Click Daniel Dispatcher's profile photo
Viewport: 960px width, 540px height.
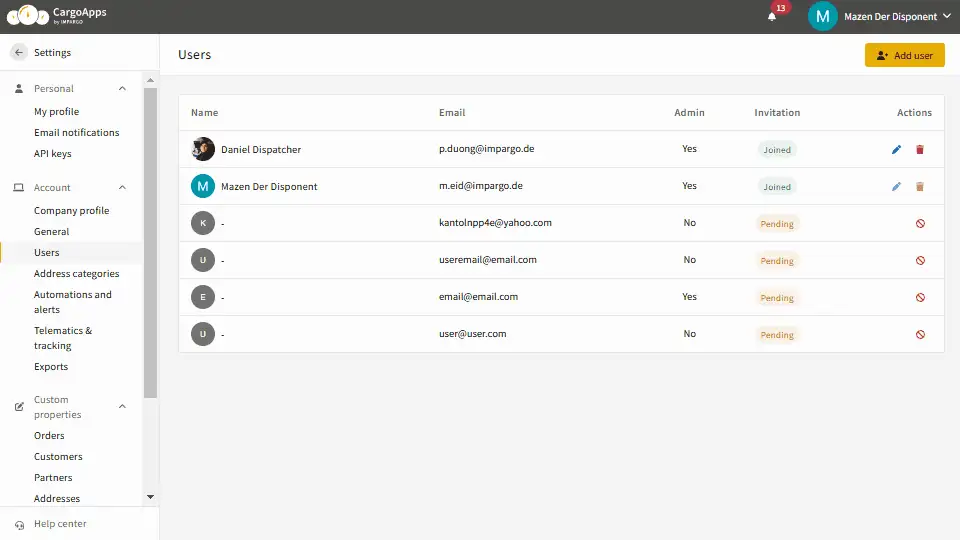203,149
